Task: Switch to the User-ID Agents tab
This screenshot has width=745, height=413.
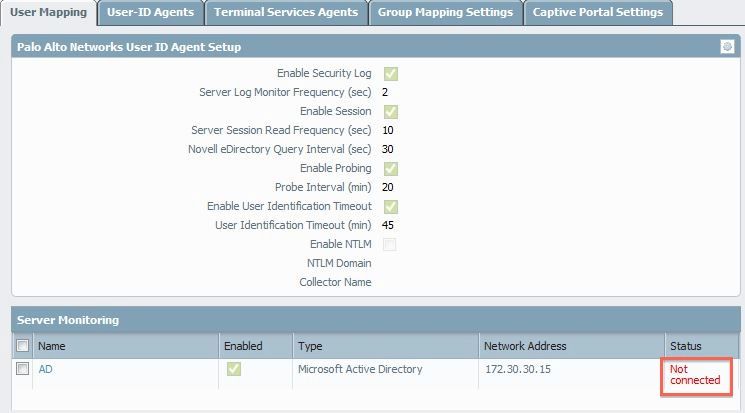Action: (151, 13)
